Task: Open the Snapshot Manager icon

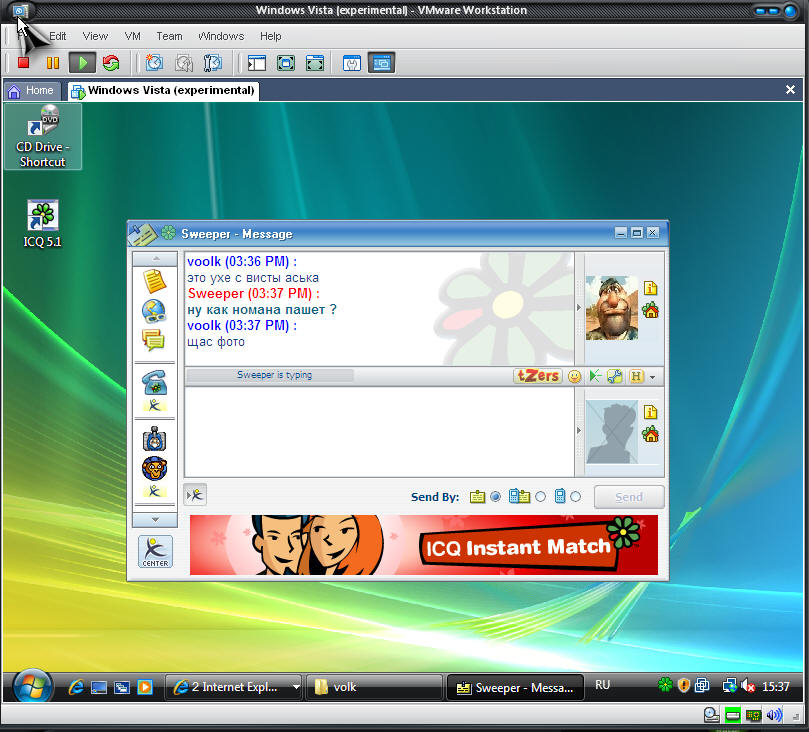Action: tap(213, 63)
